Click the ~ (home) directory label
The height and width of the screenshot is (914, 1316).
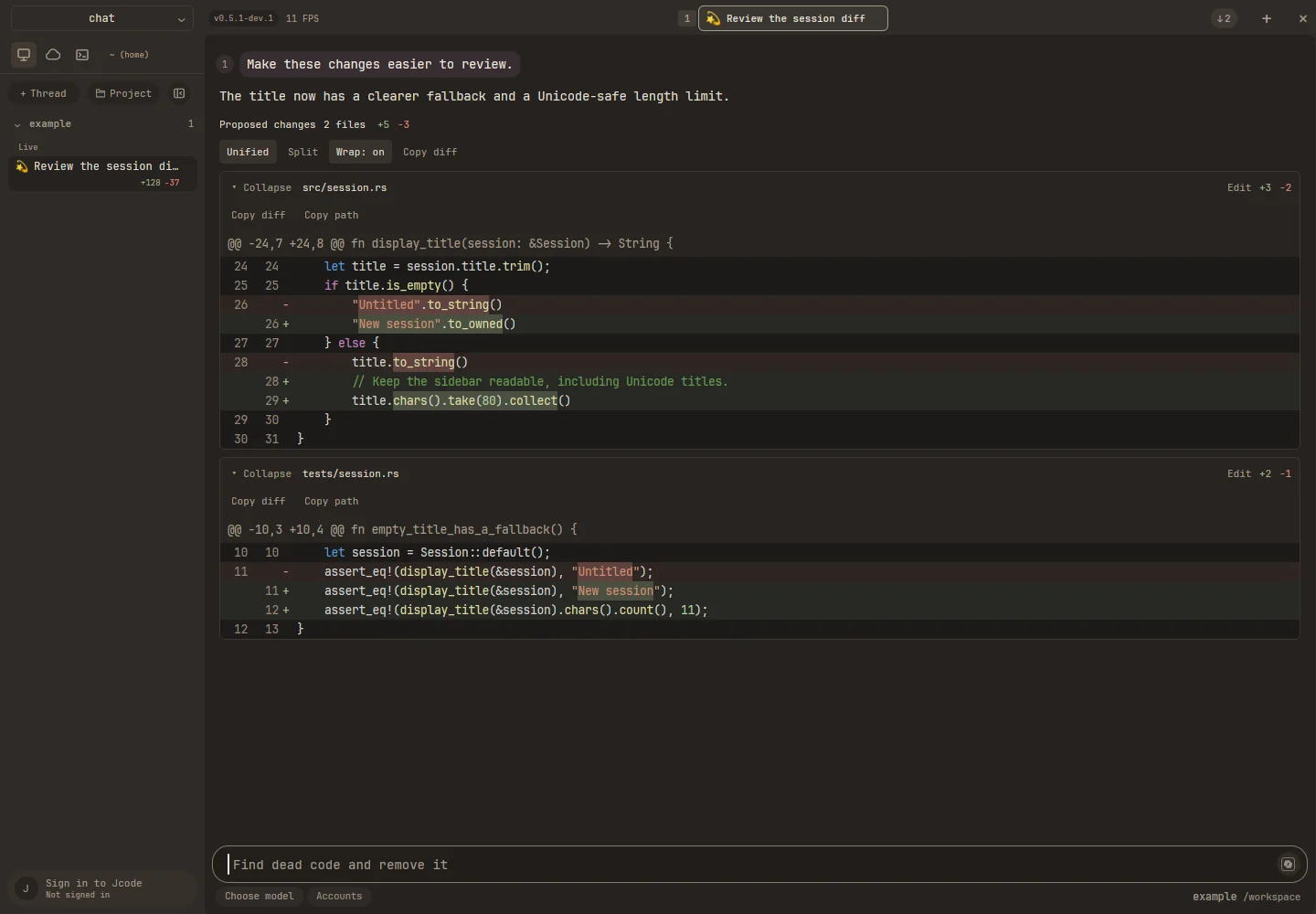[x=129, y=55]
